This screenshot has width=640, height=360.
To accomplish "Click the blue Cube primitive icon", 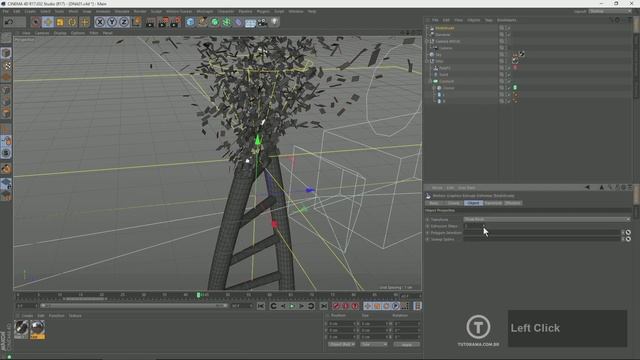I will [x=190, y=22].
